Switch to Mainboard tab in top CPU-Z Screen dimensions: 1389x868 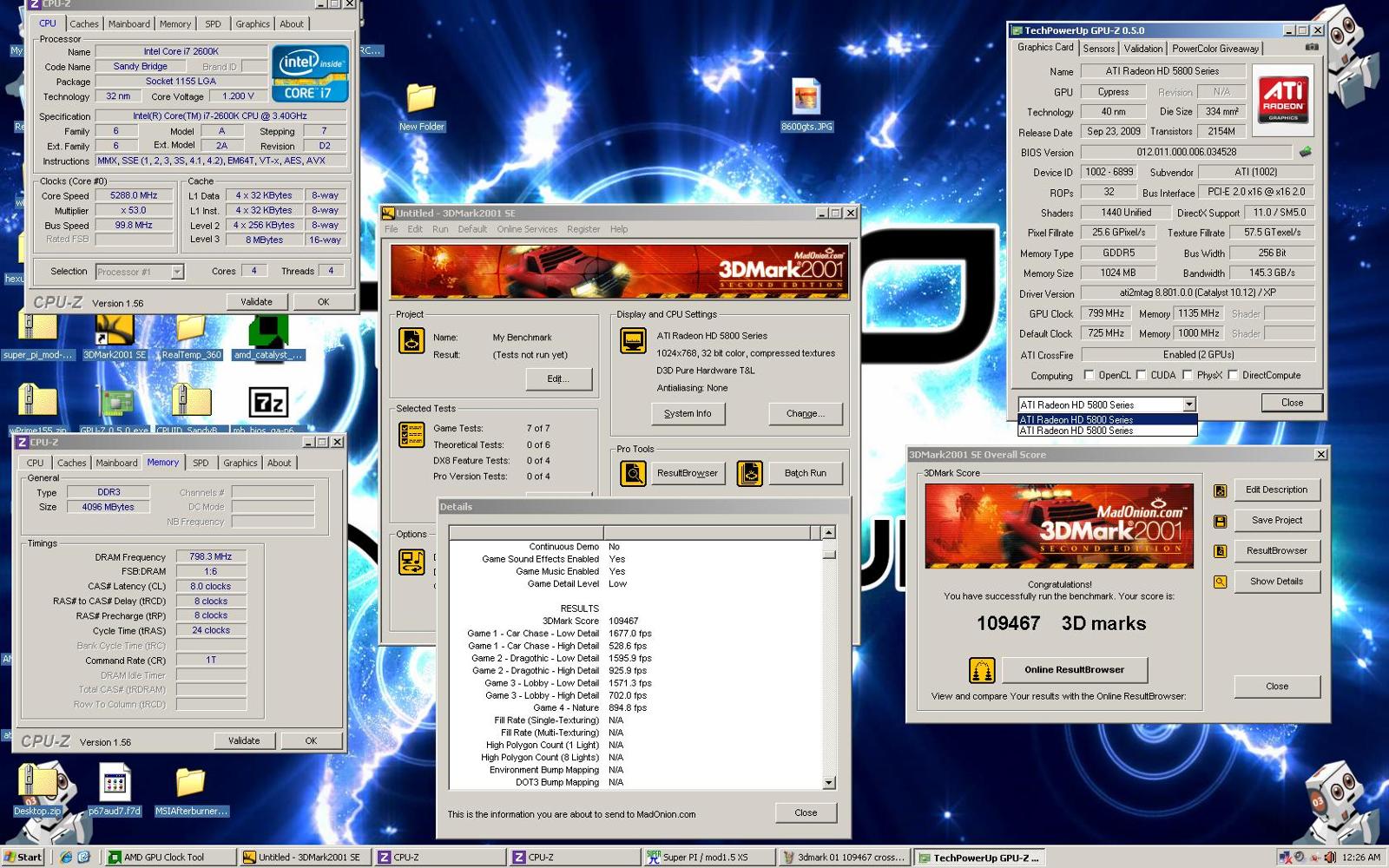[129, 24]
